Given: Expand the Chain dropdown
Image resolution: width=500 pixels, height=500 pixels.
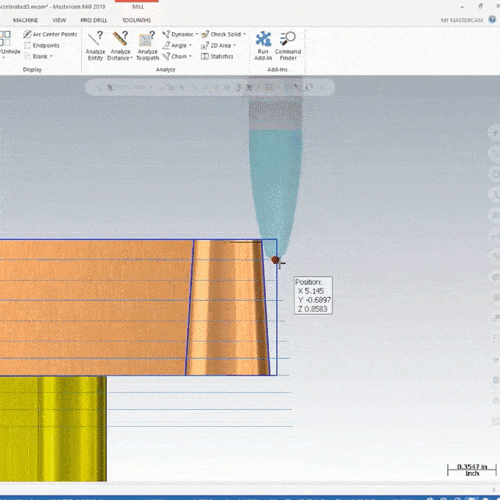Looking at the screenshot, I should (190, 56).
